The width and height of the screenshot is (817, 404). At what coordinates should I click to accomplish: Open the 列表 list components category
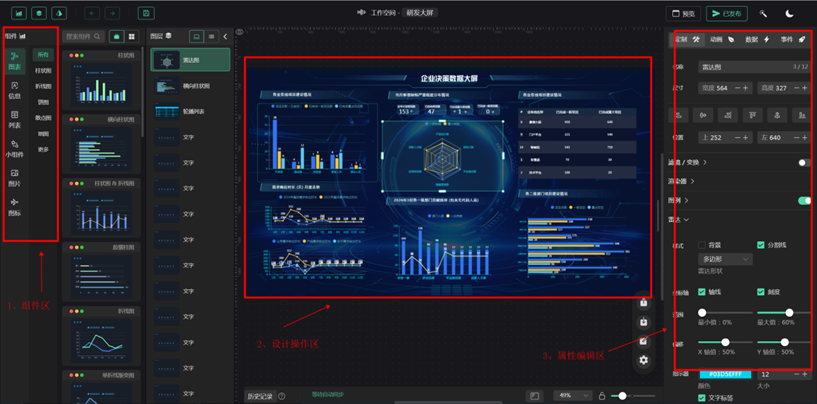(15, 119)
